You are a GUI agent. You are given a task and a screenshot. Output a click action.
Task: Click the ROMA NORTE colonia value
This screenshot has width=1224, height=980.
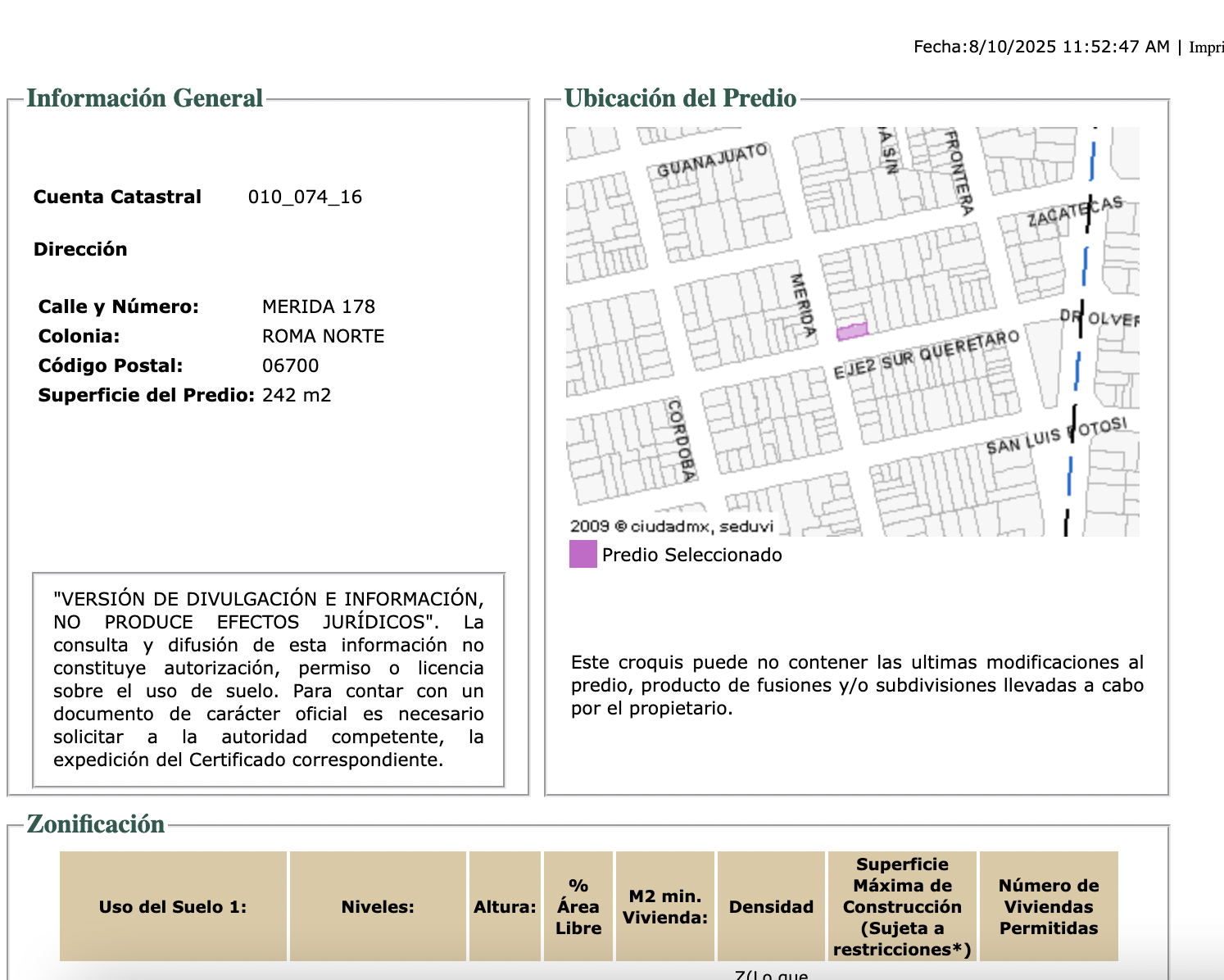click(323, 336)
